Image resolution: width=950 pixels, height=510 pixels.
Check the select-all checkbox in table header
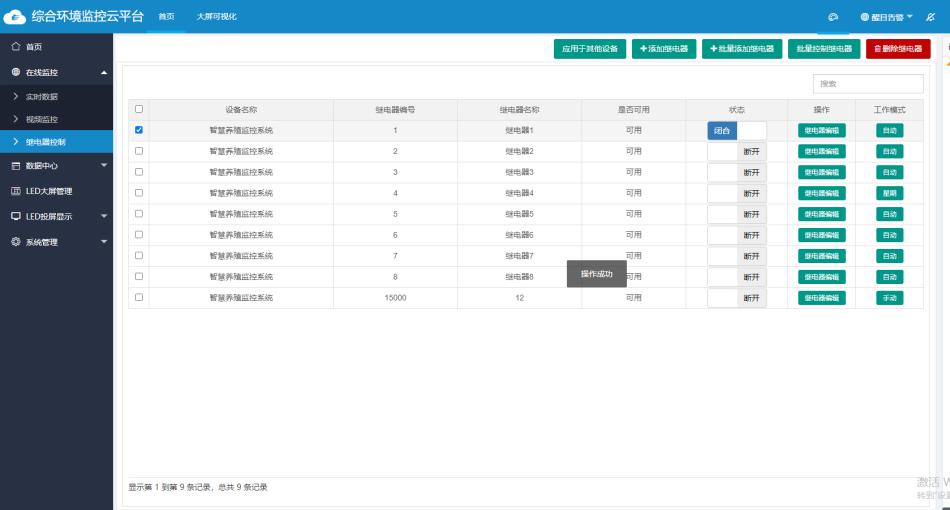point(139,109)
